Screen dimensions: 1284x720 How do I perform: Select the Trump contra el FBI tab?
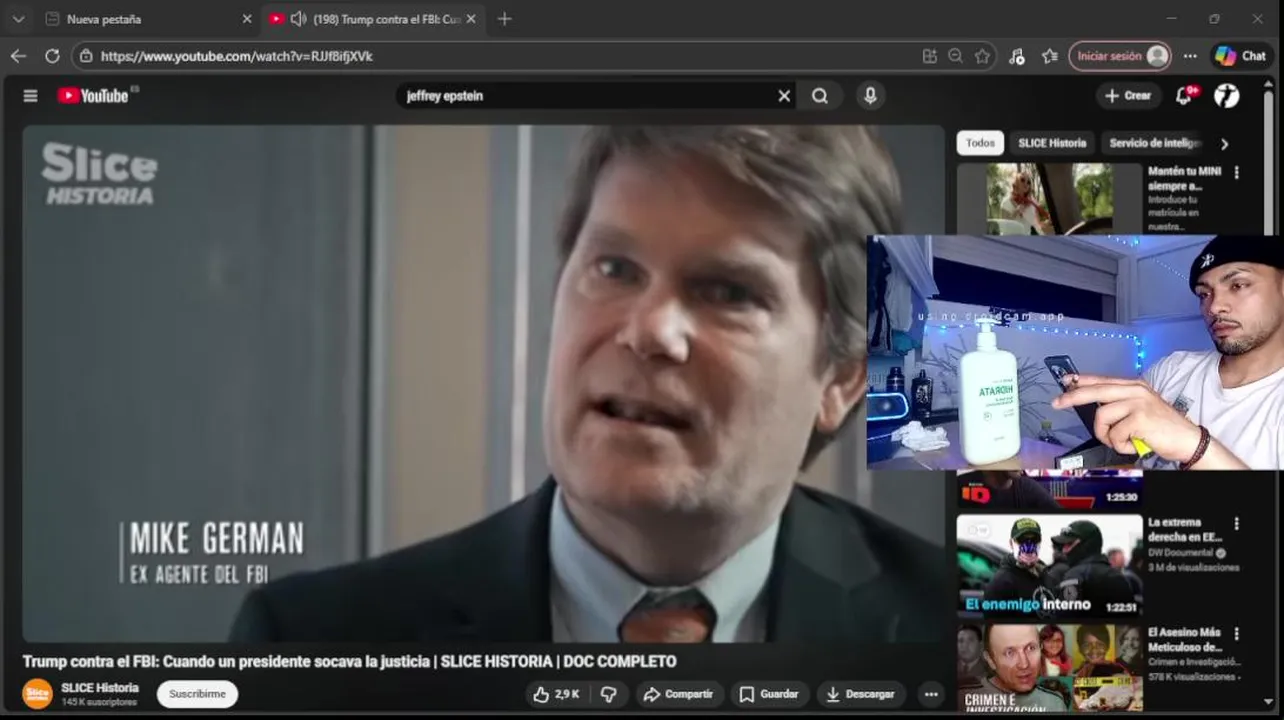pyautogui.click(x=373, y=19)
